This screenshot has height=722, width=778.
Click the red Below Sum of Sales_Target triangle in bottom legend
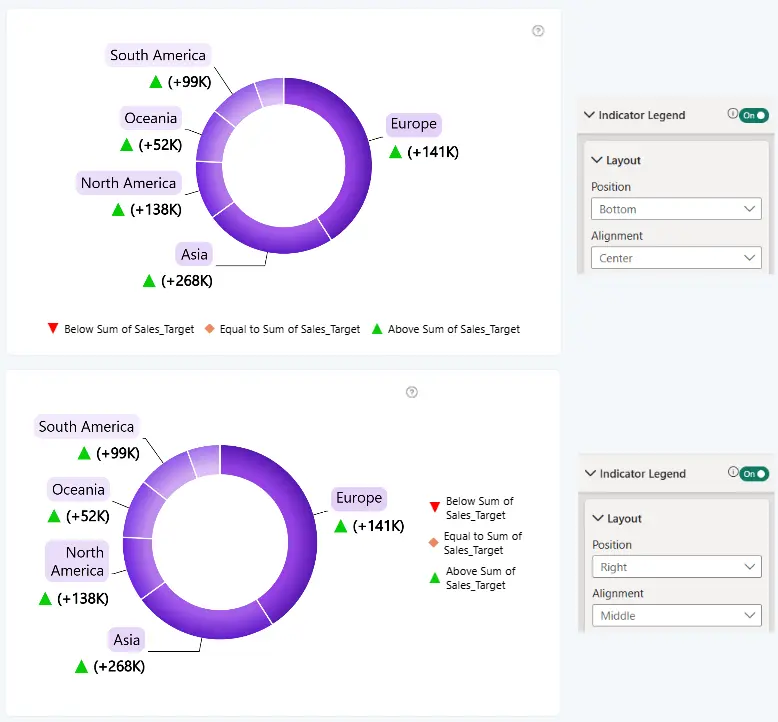tap(53, 328)
